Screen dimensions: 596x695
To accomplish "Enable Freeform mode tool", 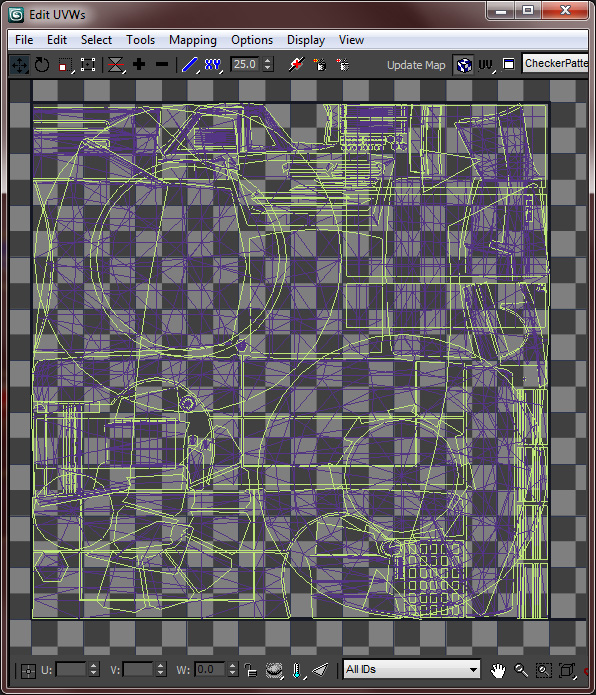I will (88, 65).
